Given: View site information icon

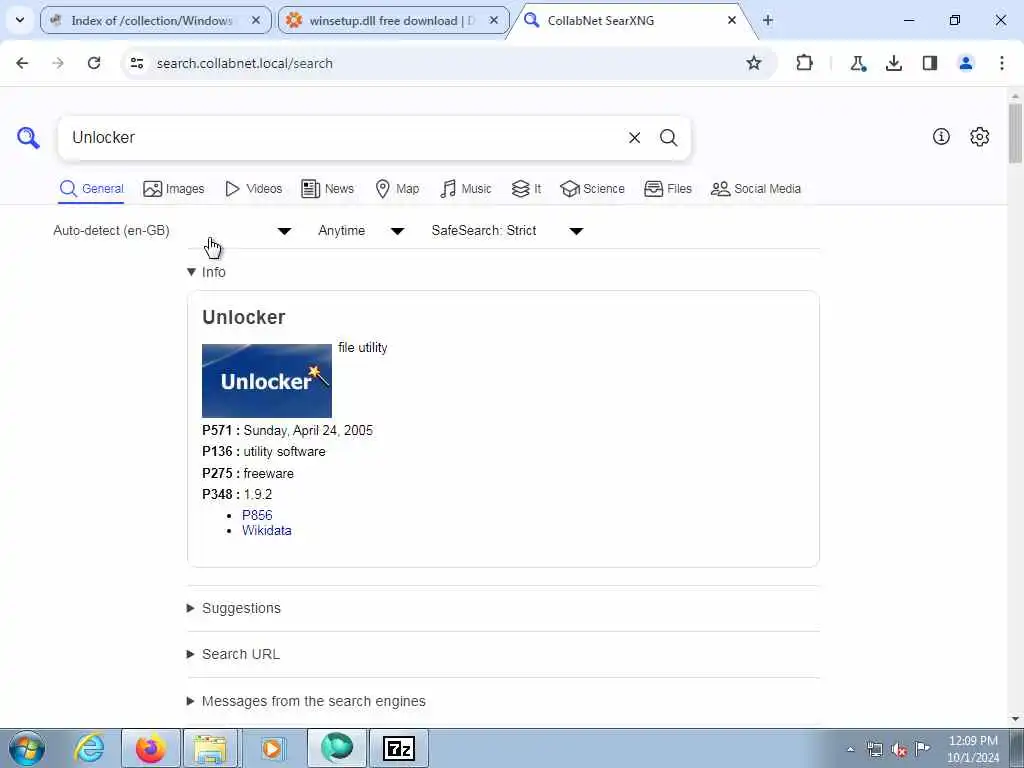Looking at the screenshot, I should pos(136,63).
